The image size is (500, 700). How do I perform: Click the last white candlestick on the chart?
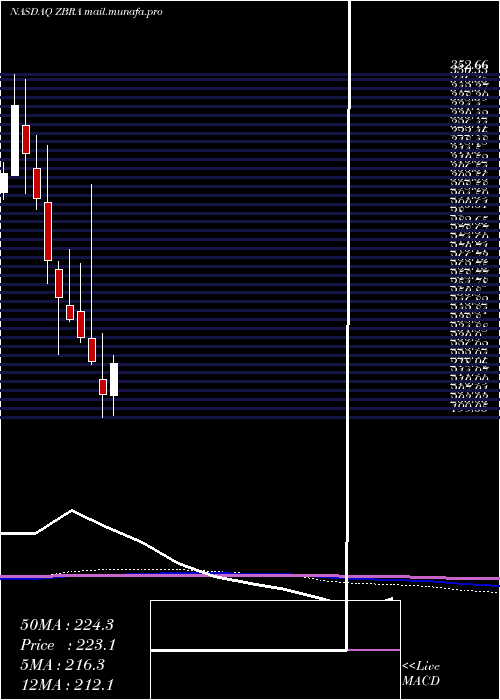click(114, 379)
